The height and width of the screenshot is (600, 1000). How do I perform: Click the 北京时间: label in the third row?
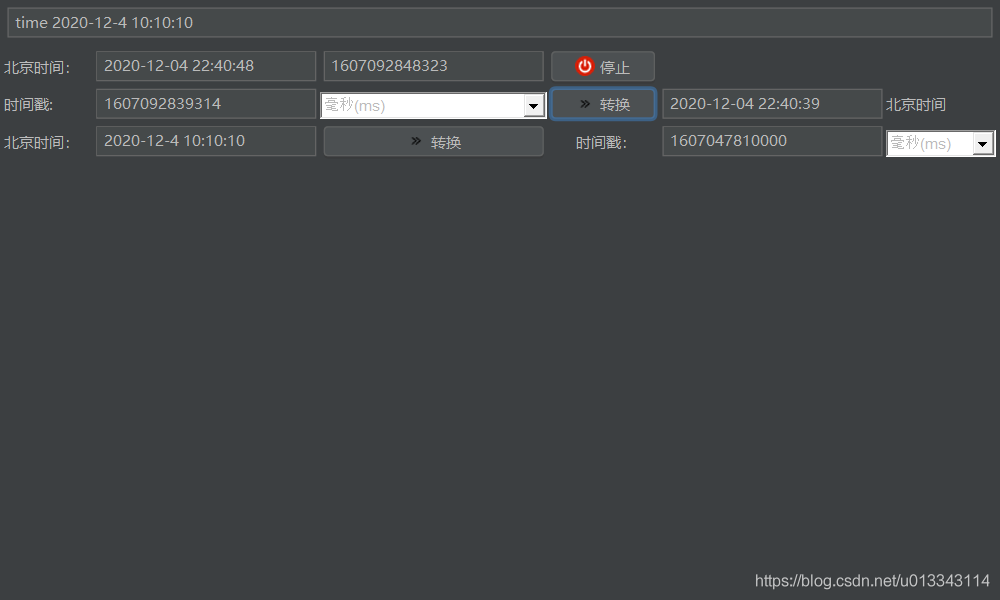tap(37, 143)
